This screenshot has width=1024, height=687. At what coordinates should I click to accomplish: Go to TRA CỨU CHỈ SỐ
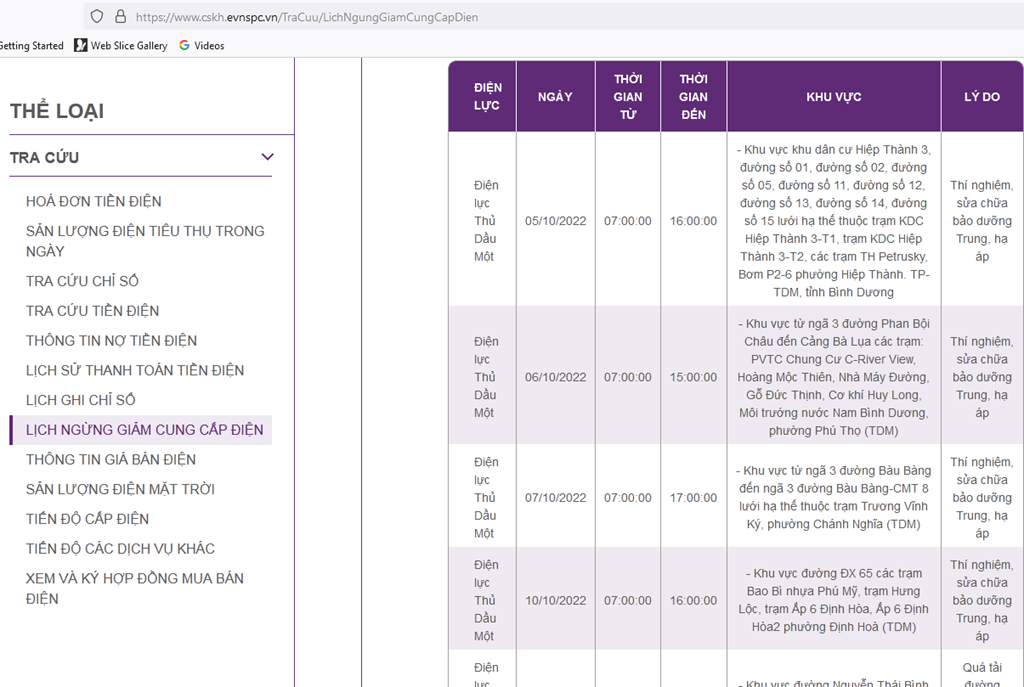[82, 281]
